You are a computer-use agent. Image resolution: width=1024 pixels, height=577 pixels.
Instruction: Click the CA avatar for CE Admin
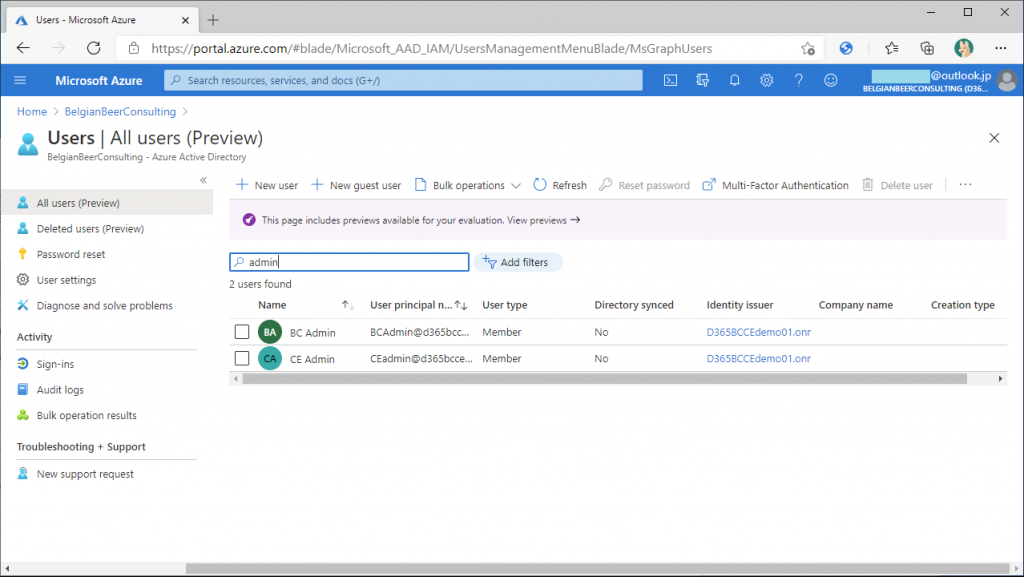[x=270, y=358]
